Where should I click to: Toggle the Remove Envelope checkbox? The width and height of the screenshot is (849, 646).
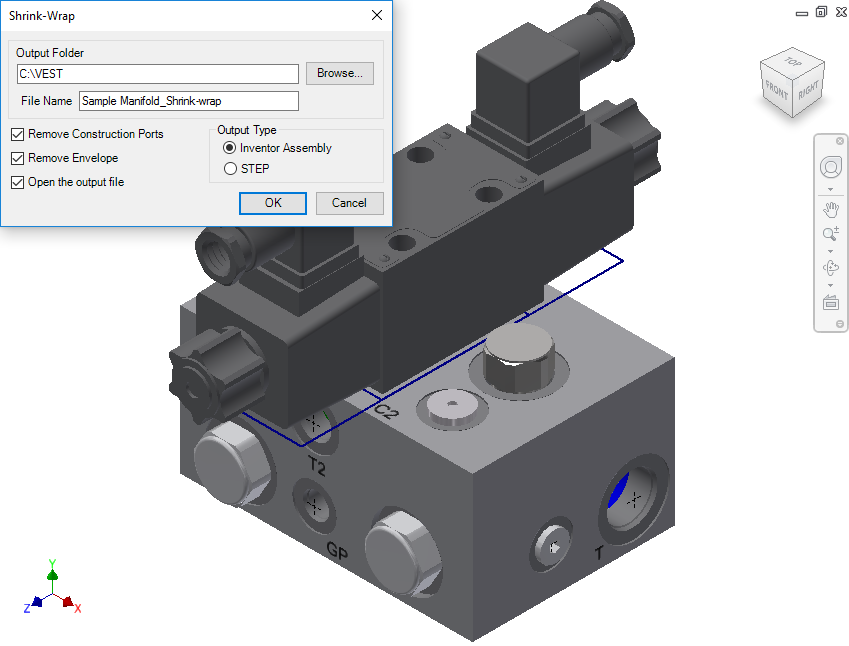(18, 158)
